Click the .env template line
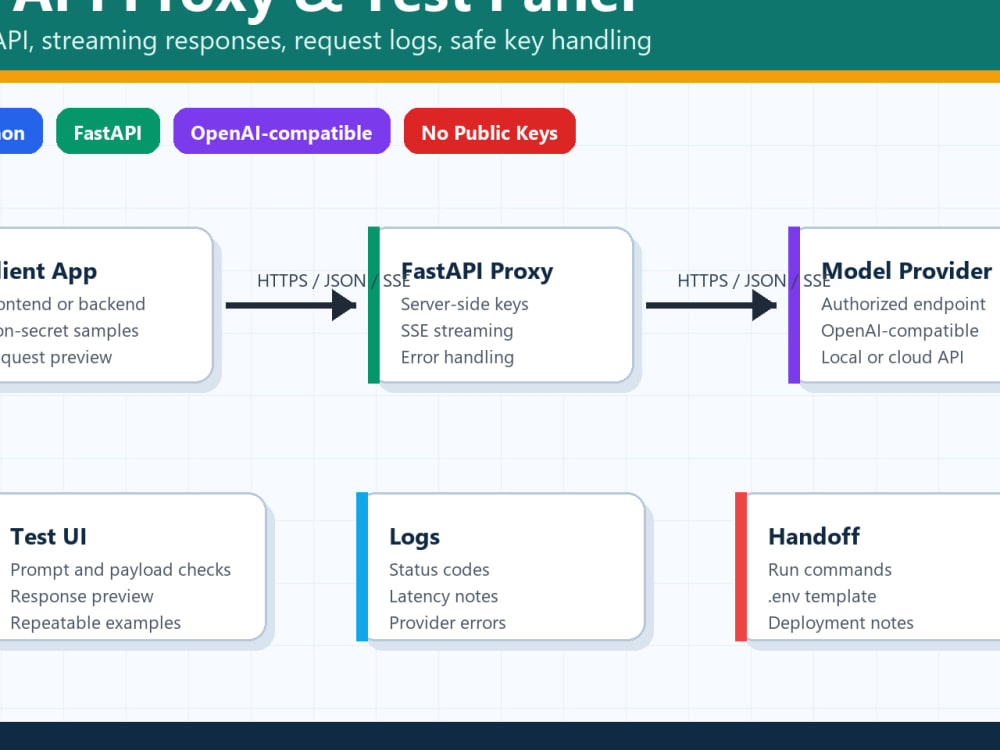The height and width of the screenshot is (750, 1000). click(x=822, y=596)
